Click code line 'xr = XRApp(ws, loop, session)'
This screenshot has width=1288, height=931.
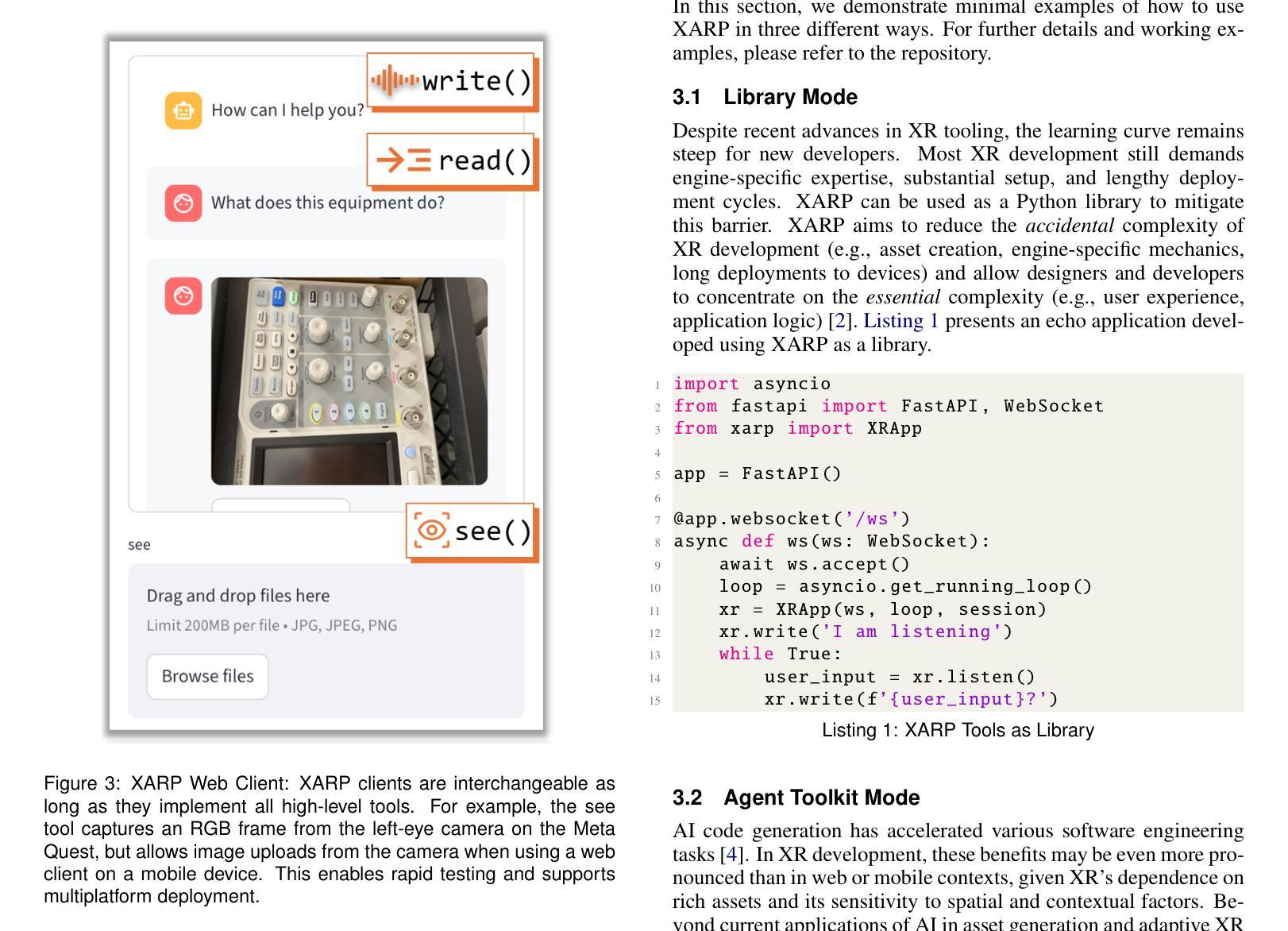pos(883,610)
